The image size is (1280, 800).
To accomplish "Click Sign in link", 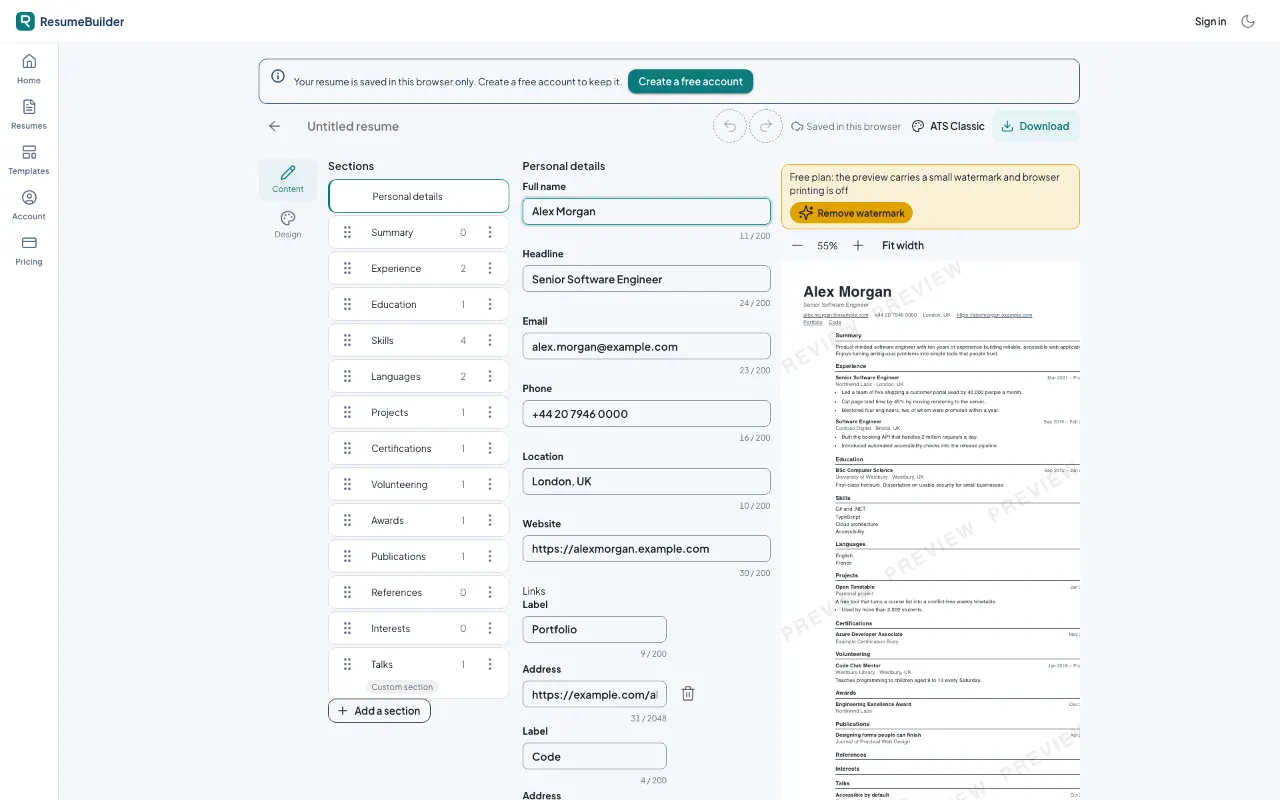I will [x=1210, y=21].
